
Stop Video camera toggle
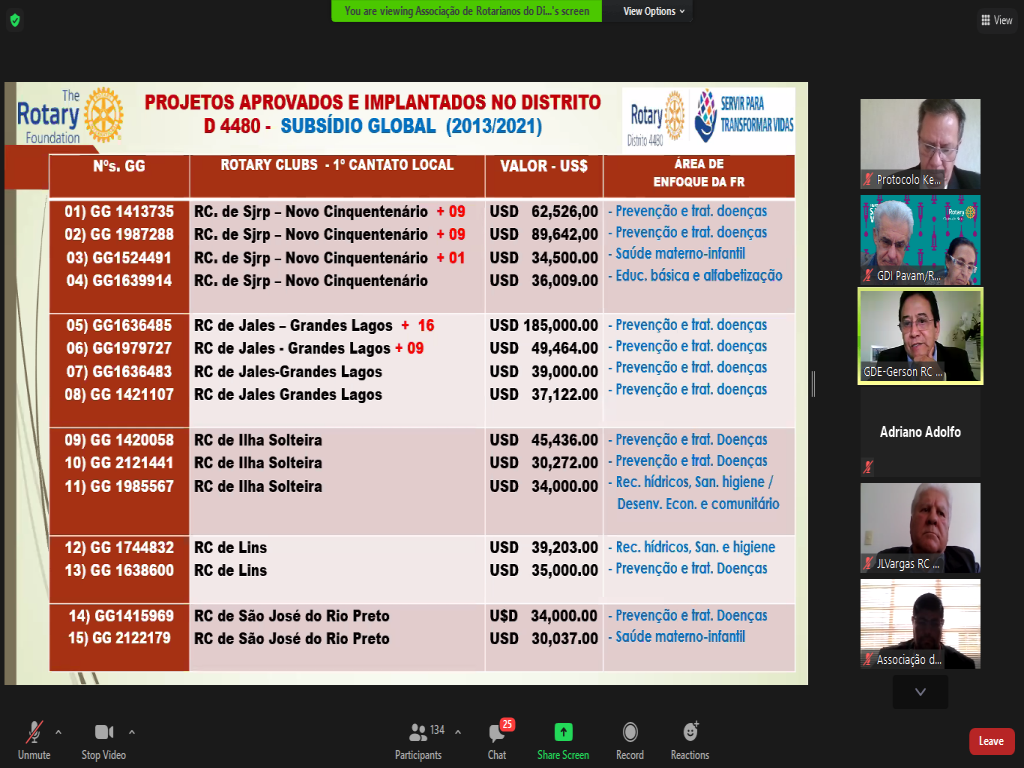coord(103,739)
